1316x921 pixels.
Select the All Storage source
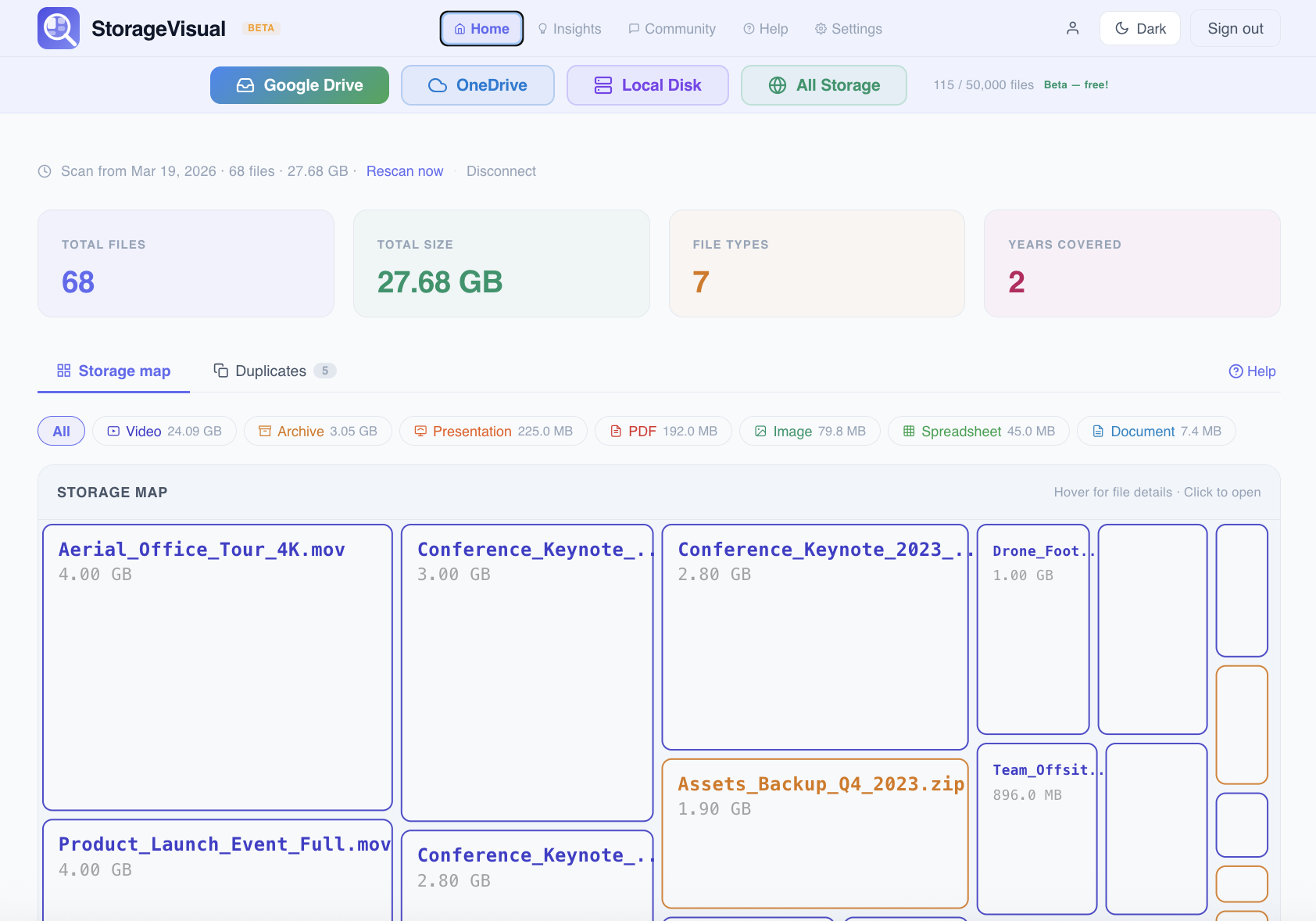[824, 85]
